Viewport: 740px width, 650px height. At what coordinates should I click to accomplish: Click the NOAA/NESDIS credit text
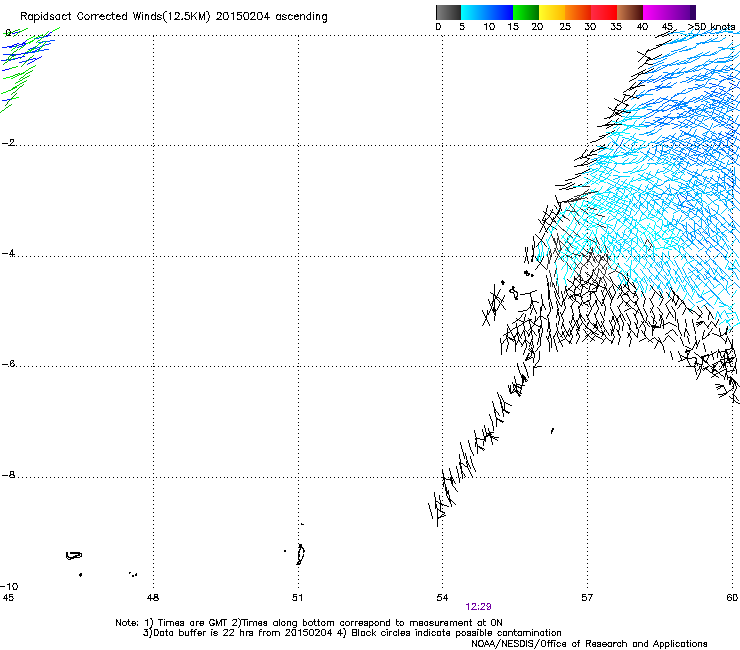click(589, 644)
